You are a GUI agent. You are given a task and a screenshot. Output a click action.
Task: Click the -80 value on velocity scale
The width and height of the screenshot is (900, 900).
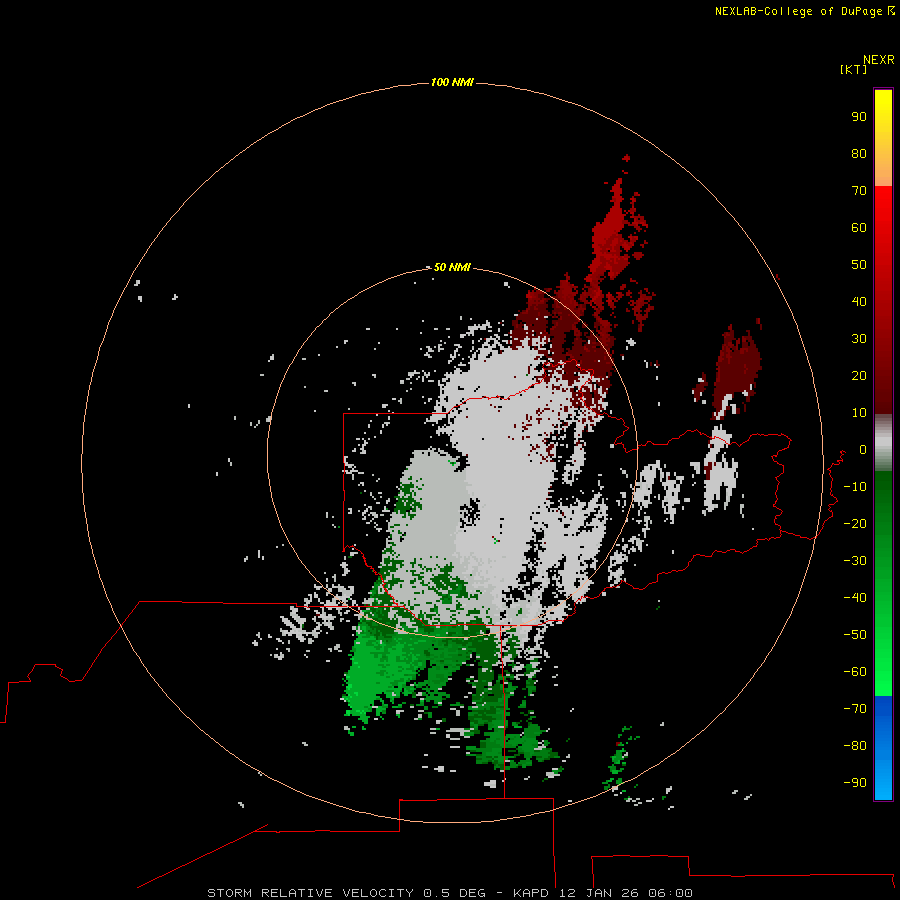(x=855, y=746)
